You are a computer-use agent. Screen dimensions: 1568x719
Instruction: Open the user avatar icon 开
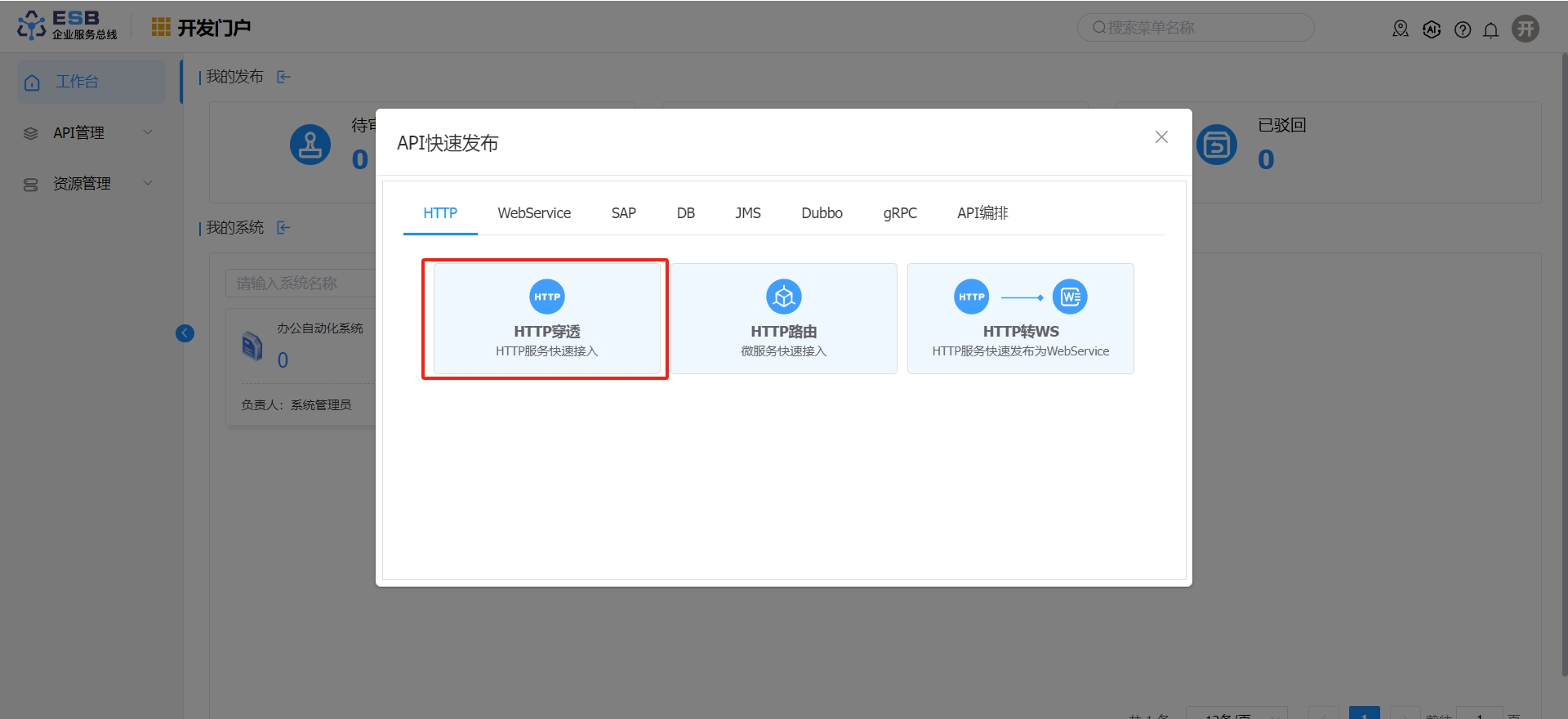(1525, 29)
